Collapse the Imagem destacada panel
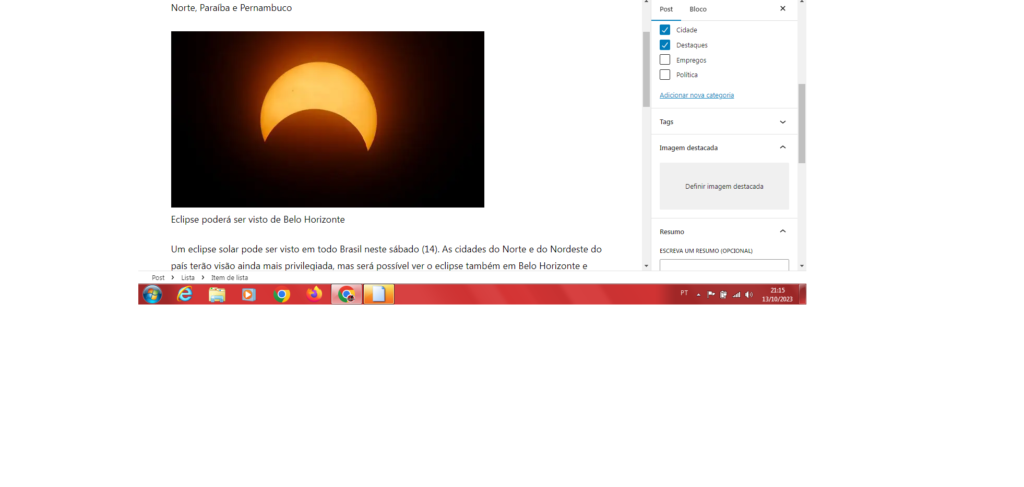 coord(783,147)
